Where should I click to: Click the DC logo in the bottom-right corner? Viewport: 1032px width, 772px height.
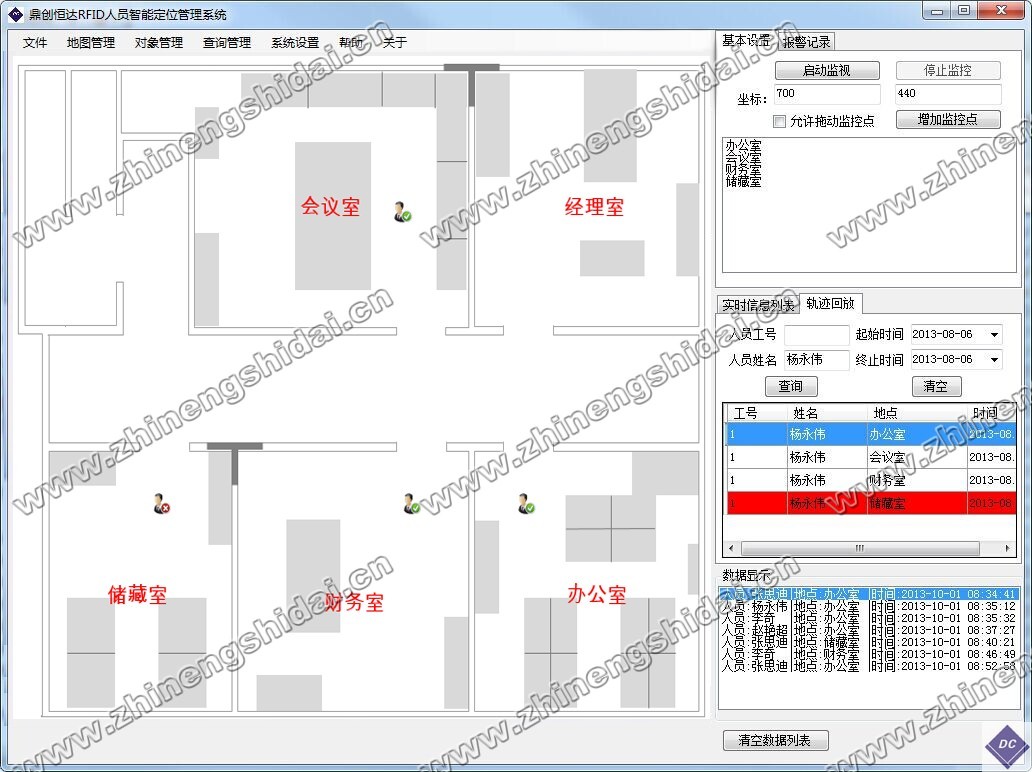(x=1007, y=745)
